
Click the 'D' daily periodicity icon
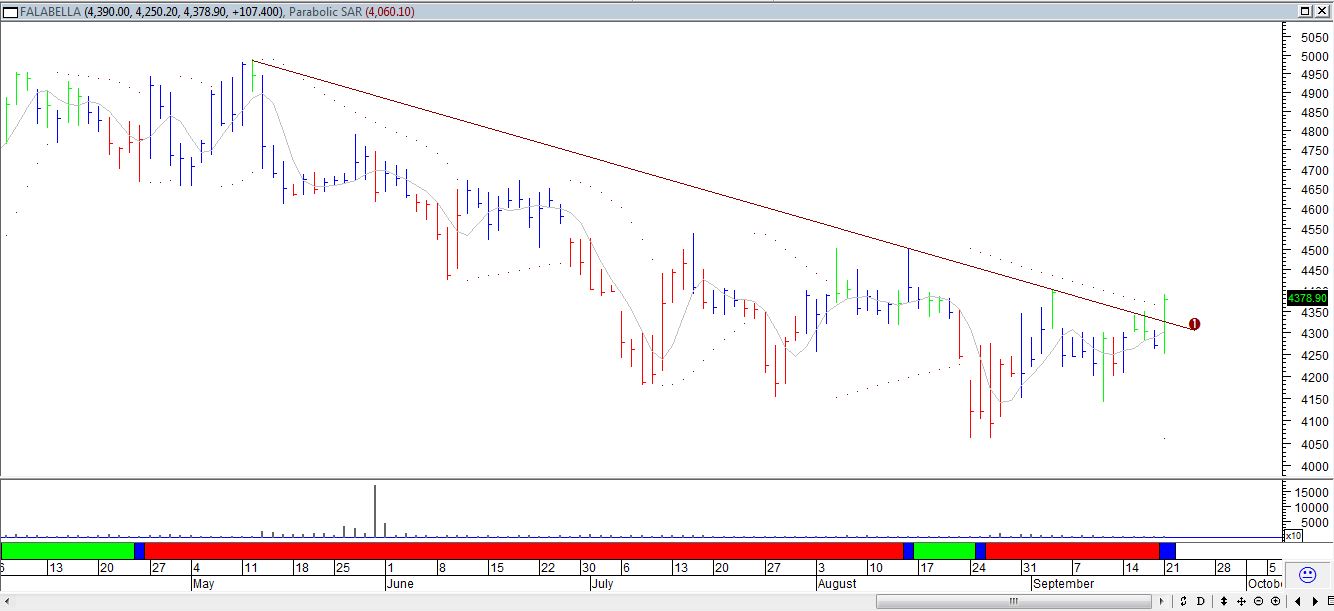(1200, 601)
